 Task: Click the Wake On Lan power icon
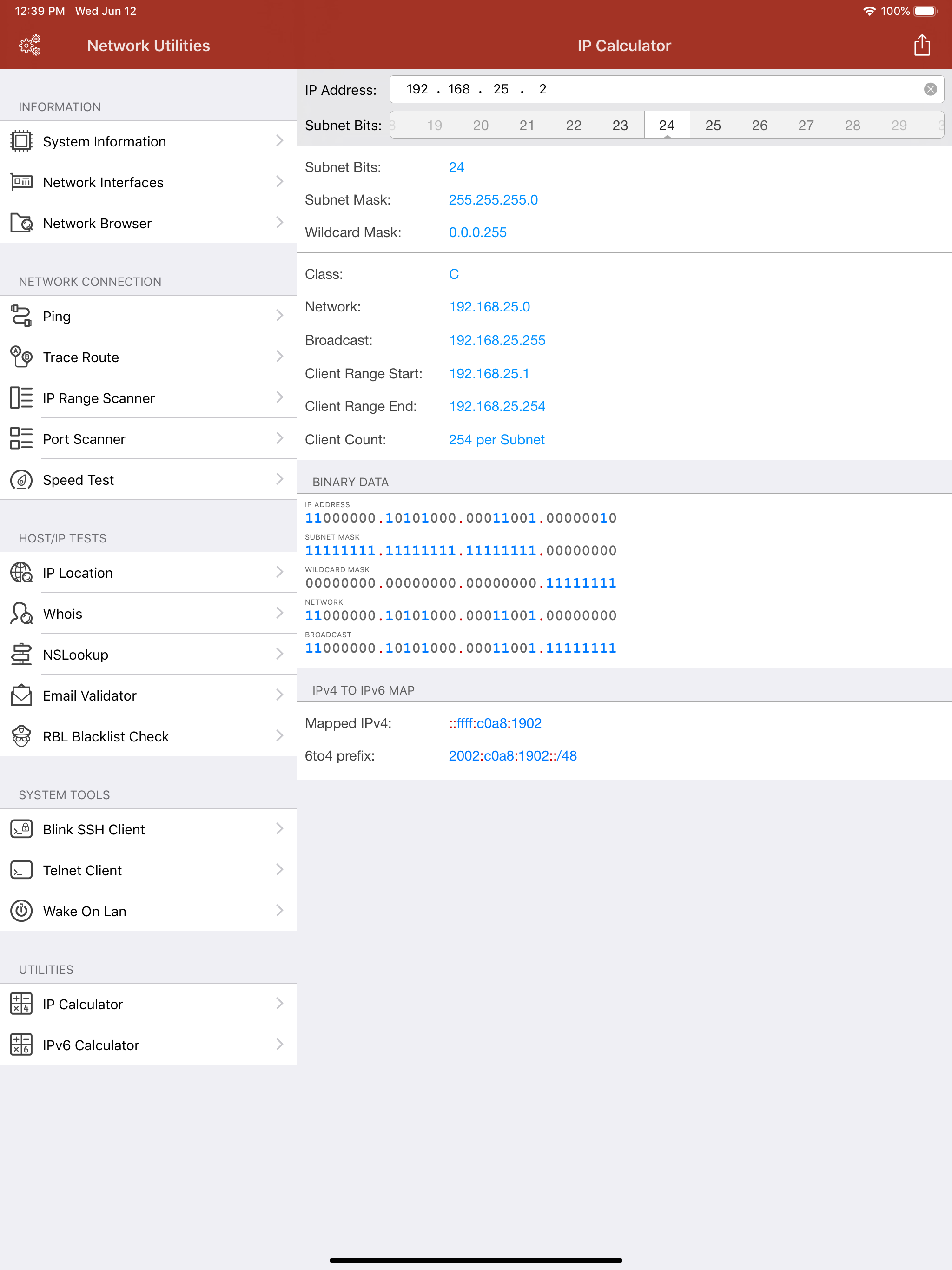(x=21, y=911)
